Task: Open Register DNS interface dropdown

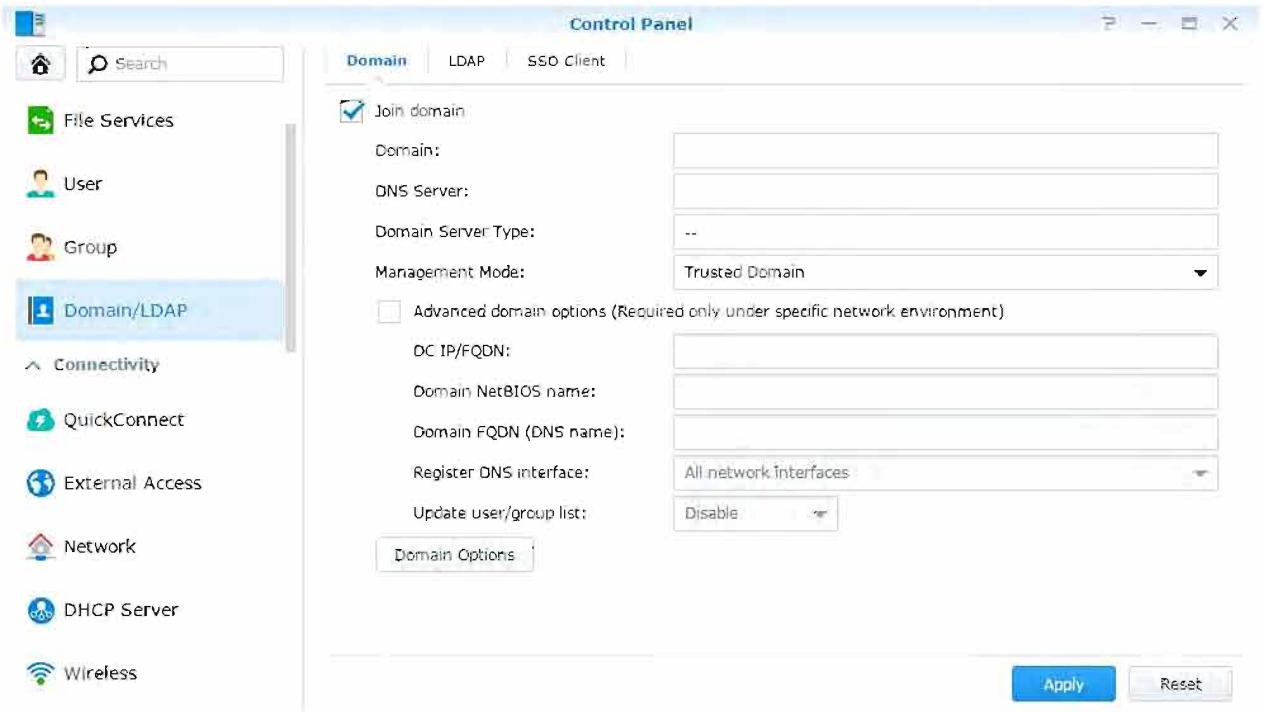Action: 945,473
